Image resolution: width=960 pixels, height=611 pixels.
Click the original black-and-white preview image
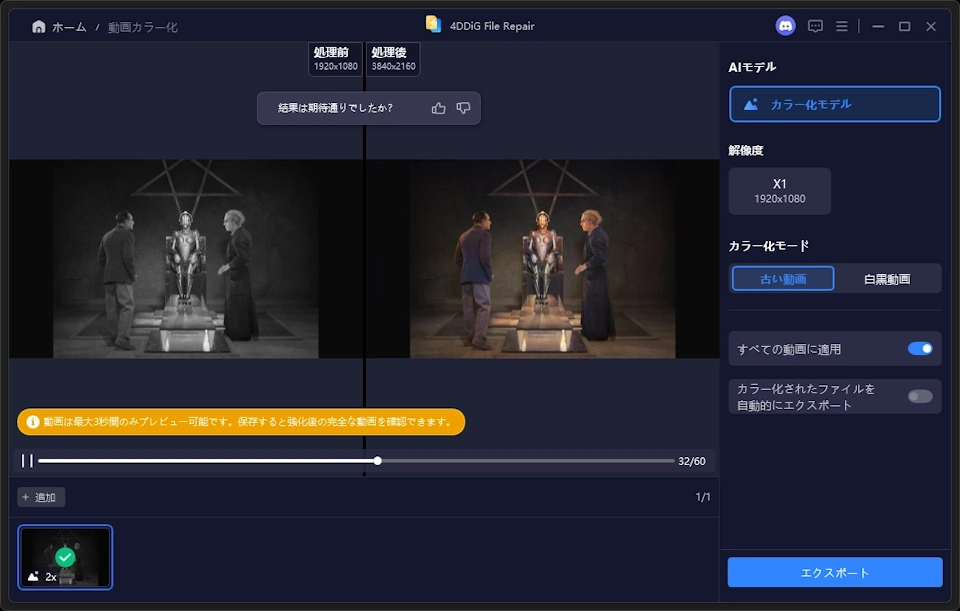[x=186, y=259]
